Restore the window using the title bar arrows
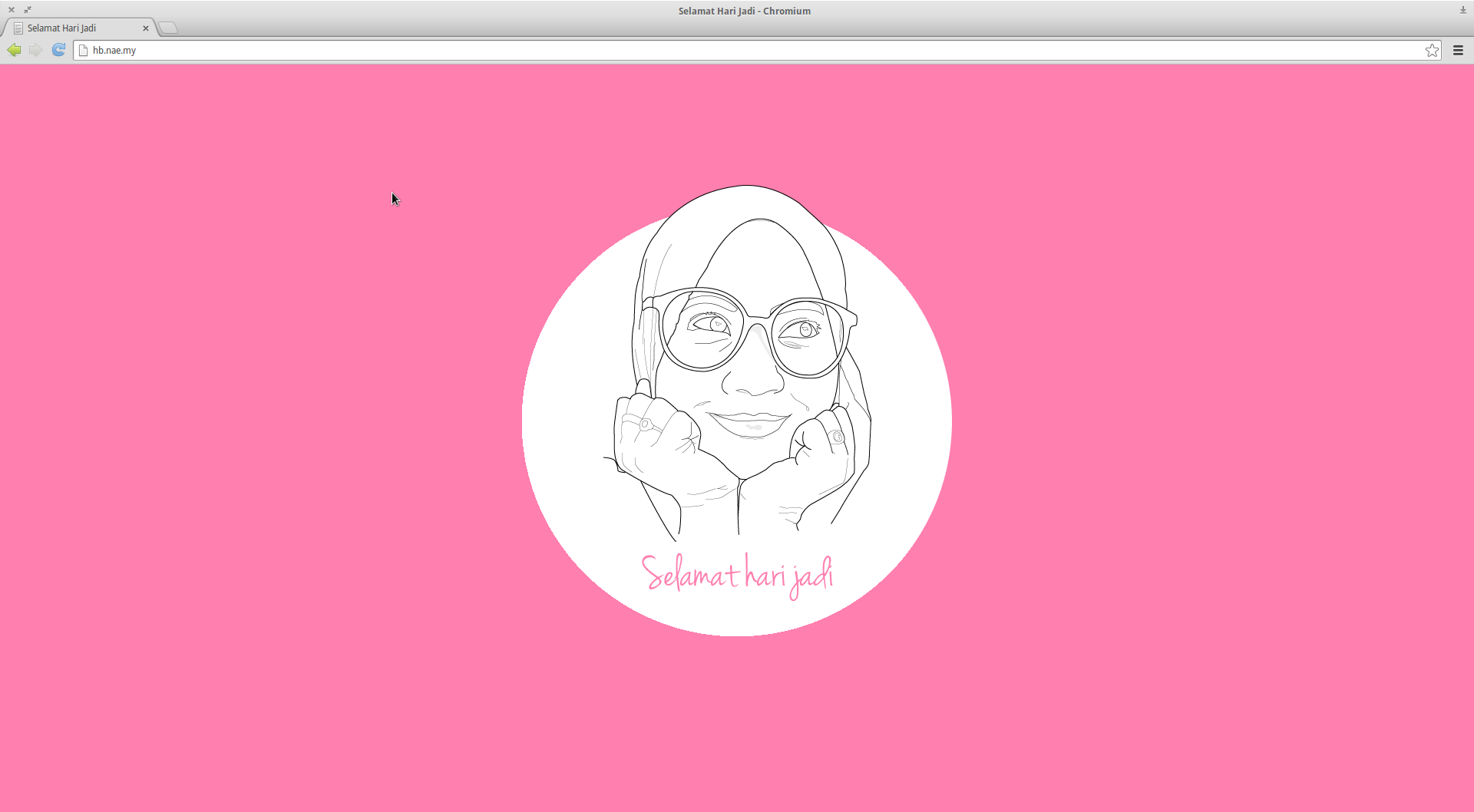This screenshot has width=1474, height=812. (28, 10)
